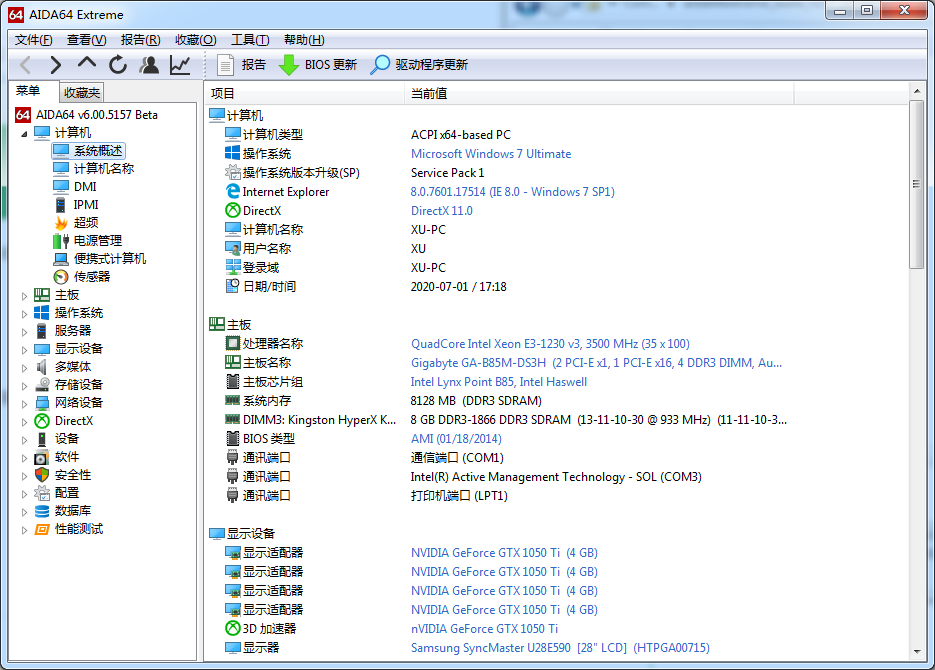Open the 工具(T) menu
This screenshot has height=670, width=935.
click(x=249, y=40)
